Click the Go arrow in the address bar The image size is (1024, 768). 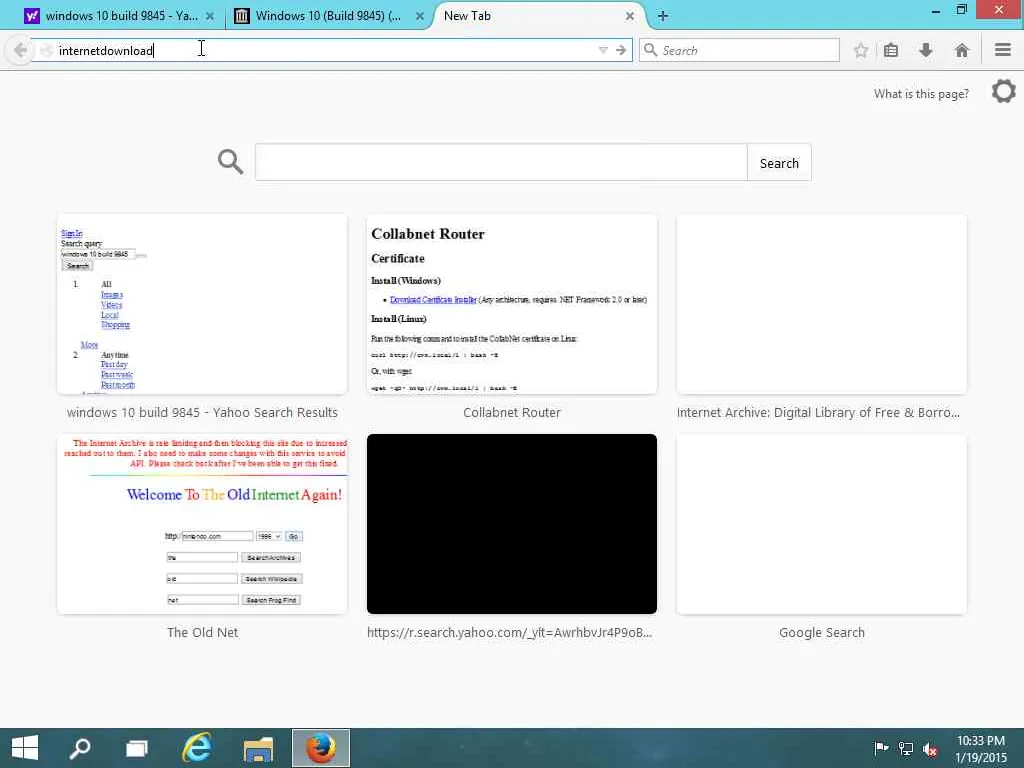(620, 50)
